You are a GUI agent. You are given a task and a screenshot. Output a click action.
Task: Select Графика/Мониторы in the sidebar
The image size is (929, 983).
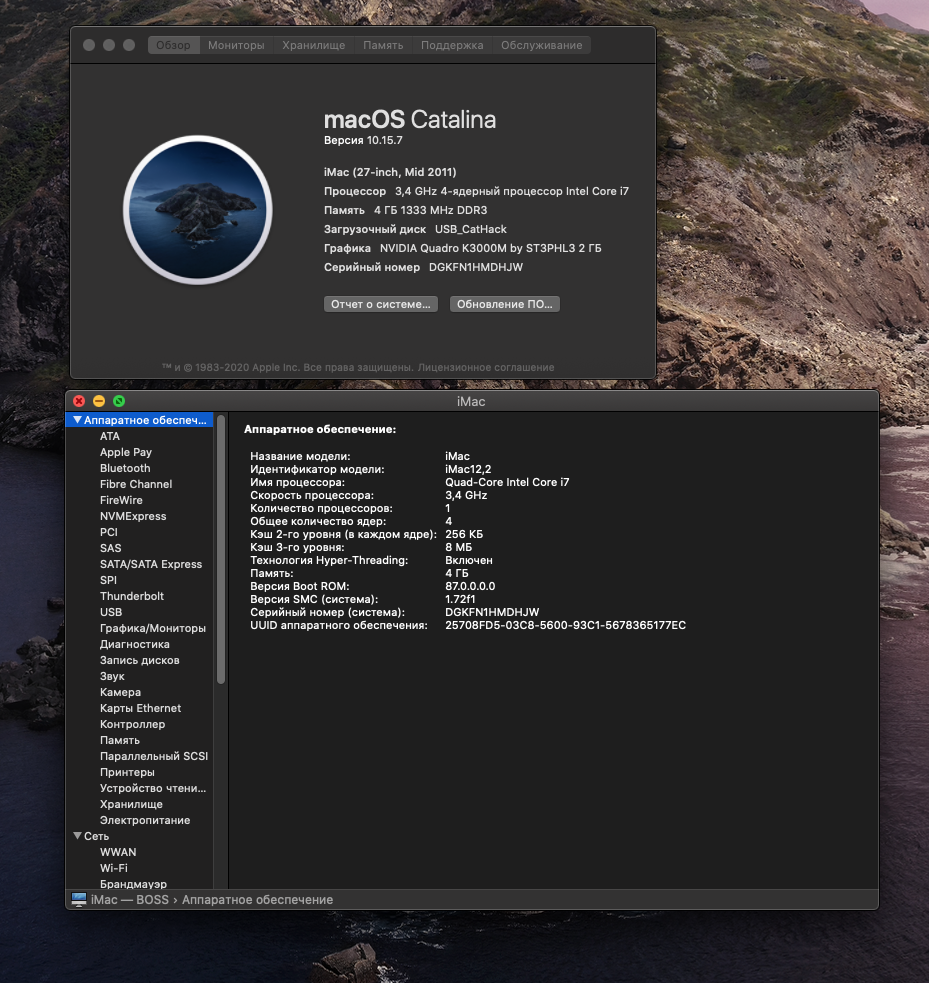pyautogui.click(x=152, y=628)
